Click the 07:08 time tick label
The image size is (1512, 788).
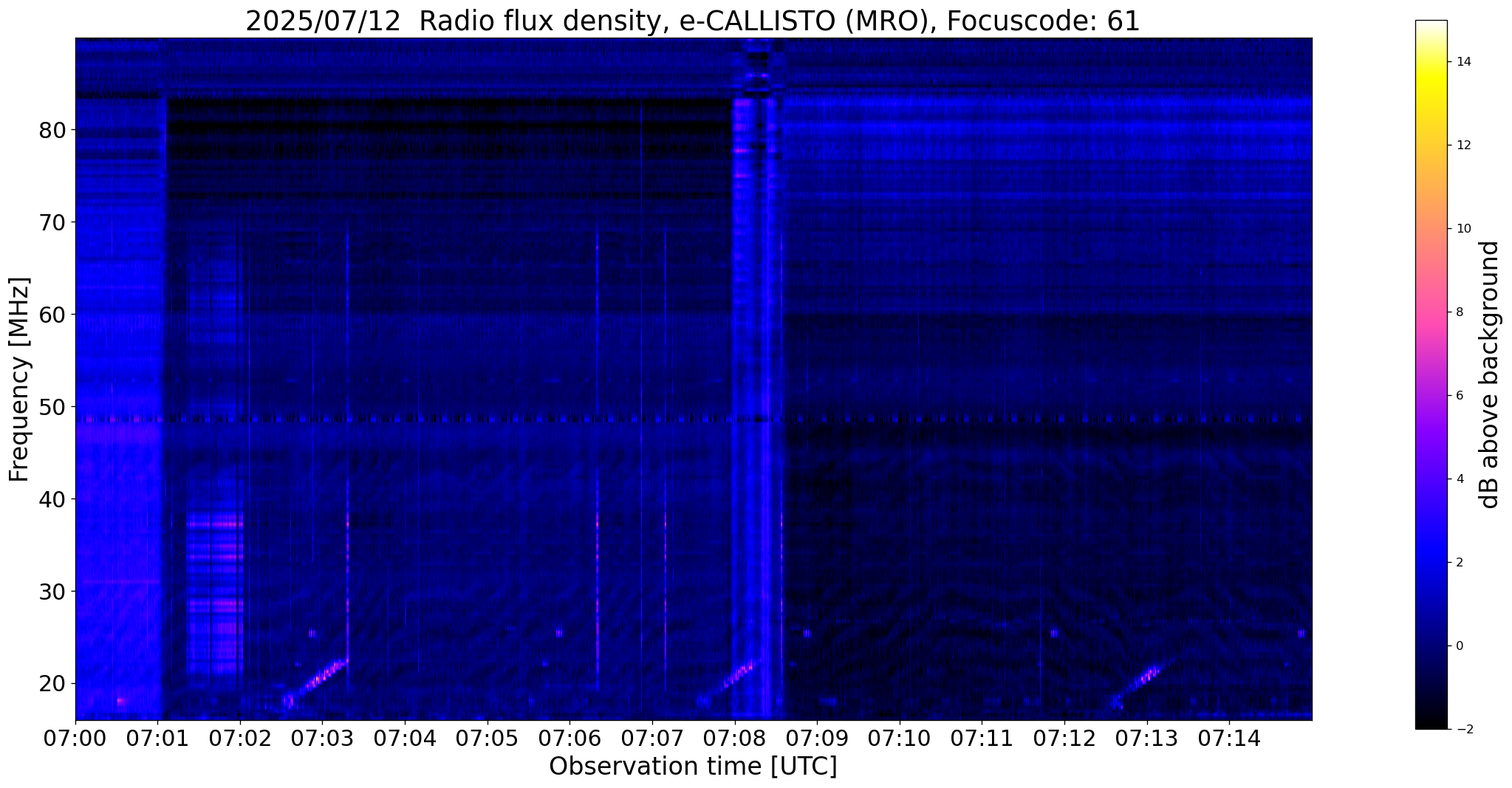pyautogui.click(x=735, y=739)
